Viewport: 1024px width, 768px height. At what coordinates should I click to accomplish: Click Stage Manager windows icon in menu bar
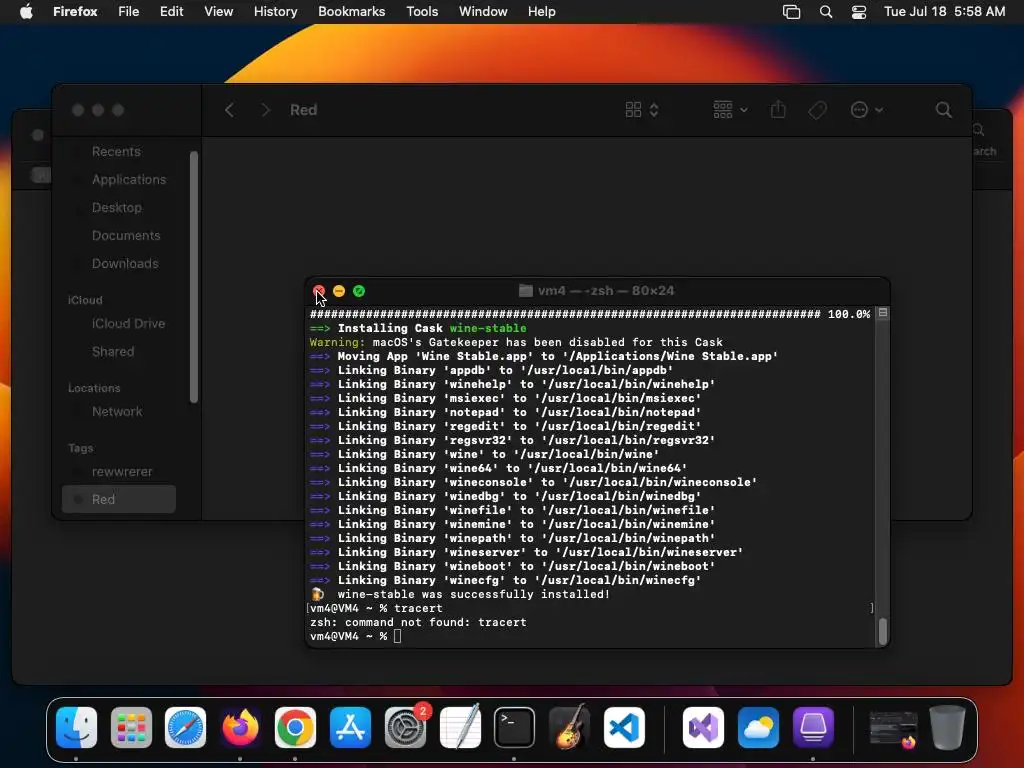792,11
